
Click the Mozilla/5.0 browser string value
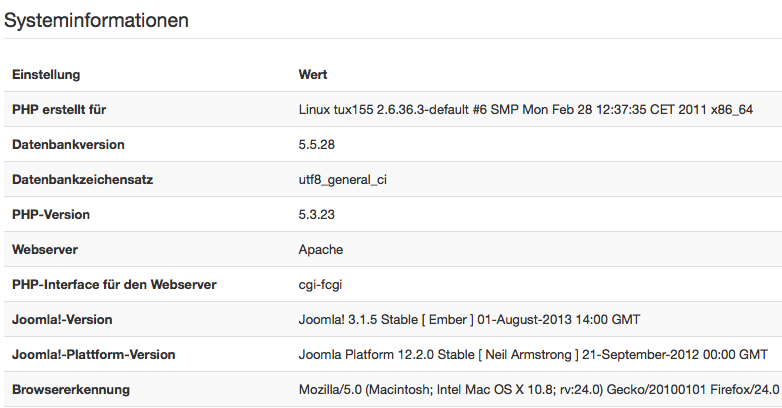tap(539, 389)
